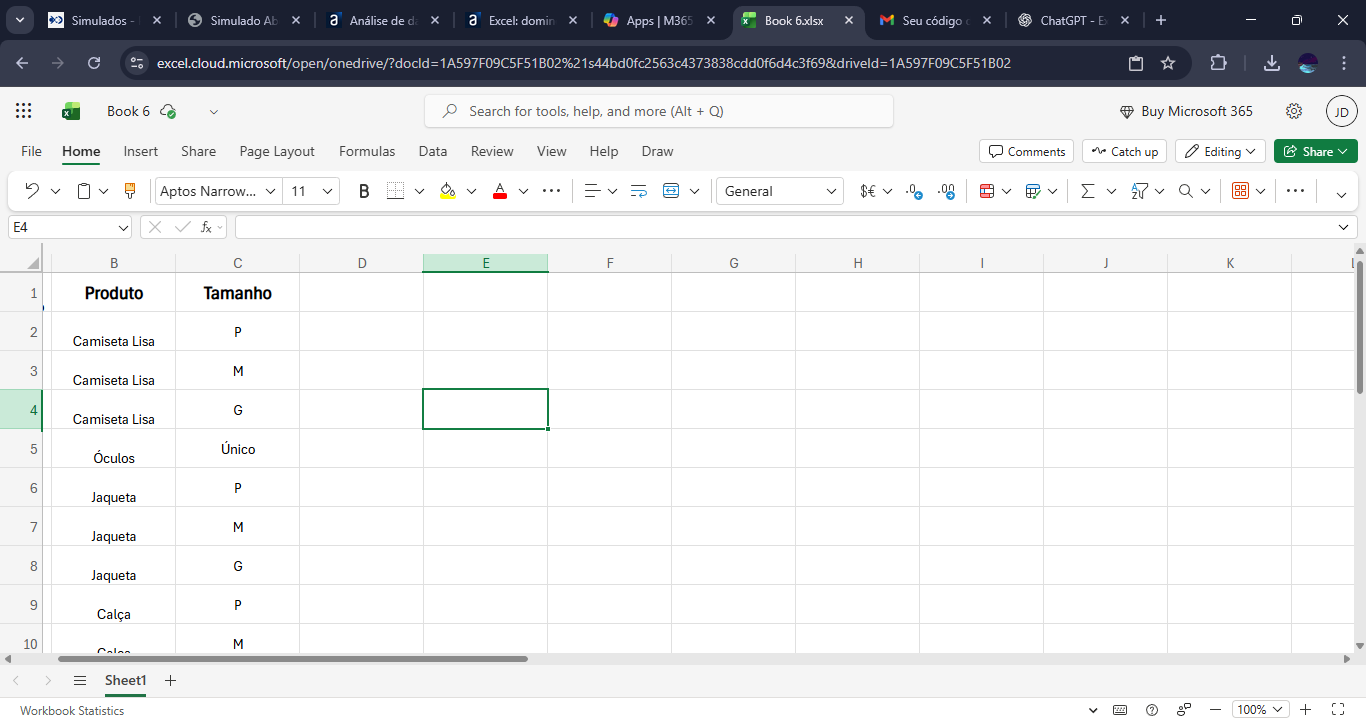Click the Merge cells icon
The image size is (1366, 720).
671,191
